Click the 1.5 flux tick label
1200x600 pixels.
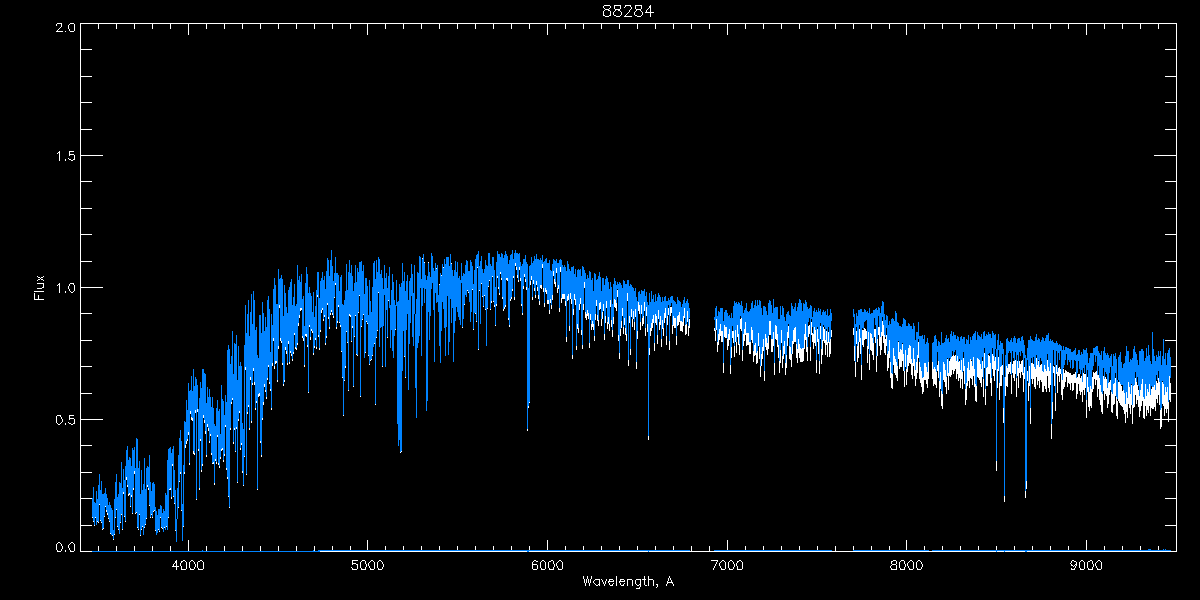tap(66, 157)
